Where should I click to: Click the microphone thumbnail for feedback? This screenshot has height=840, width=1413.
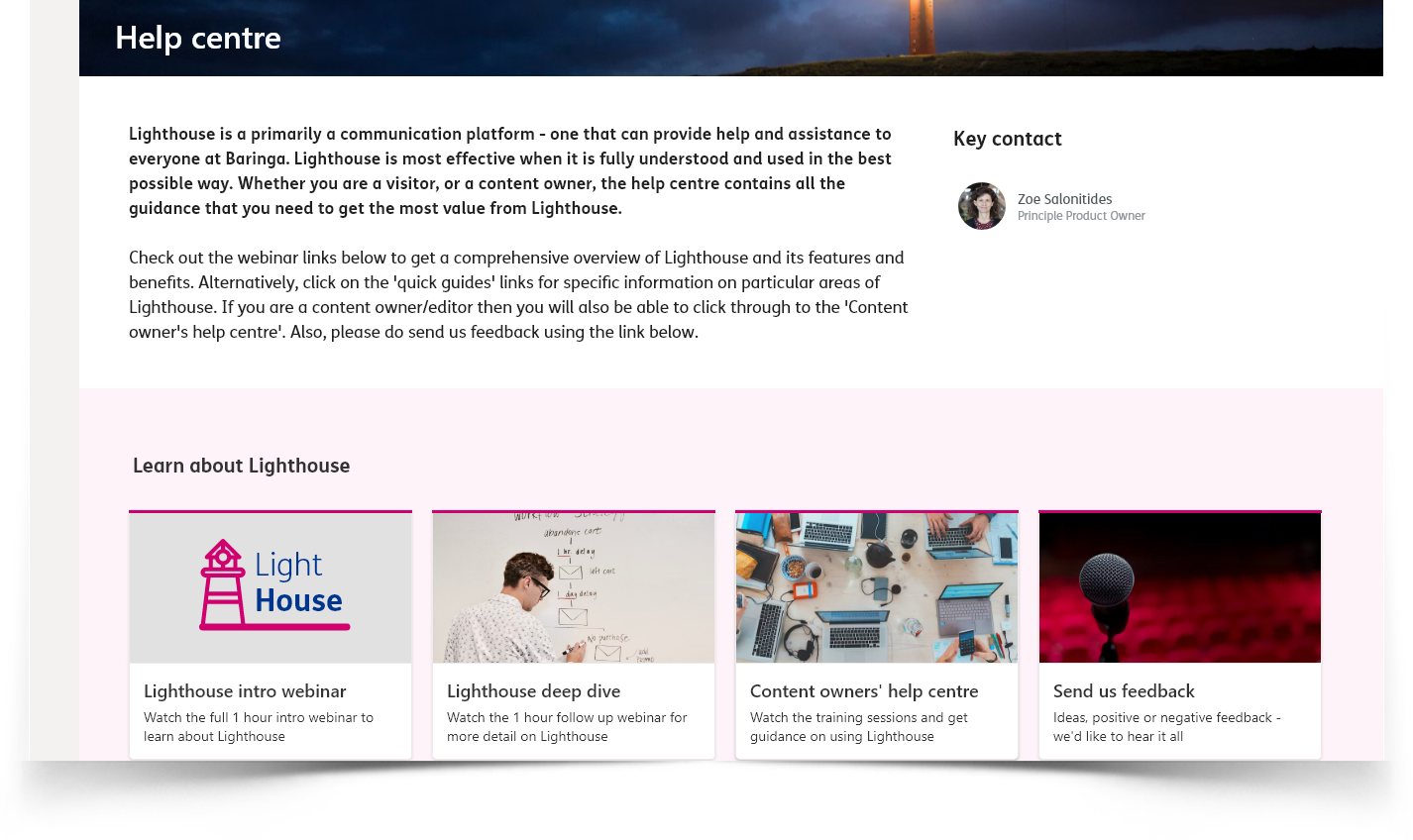pos(1180,587)
